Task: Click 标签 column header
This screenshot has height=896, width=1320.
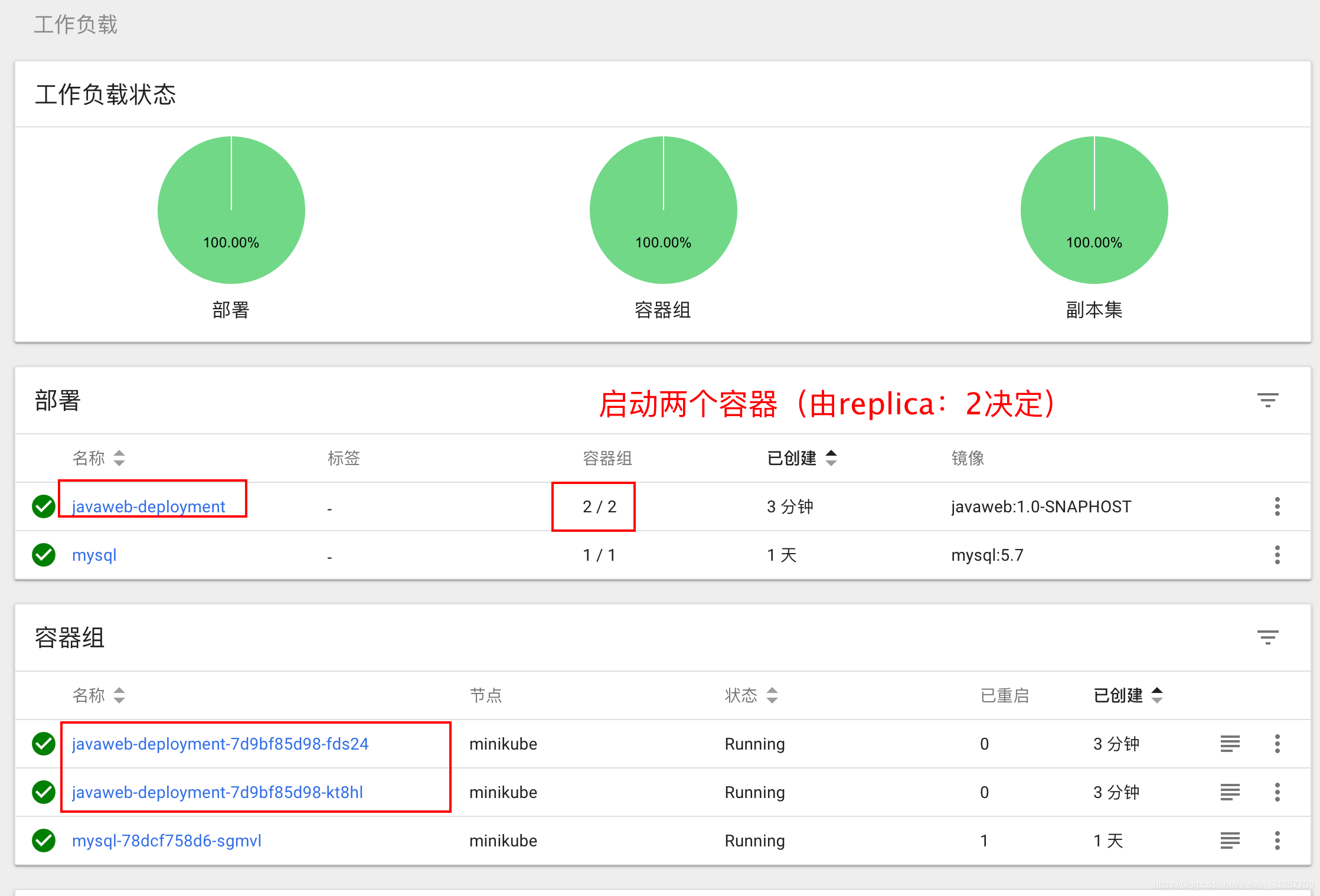Action: 344,458
